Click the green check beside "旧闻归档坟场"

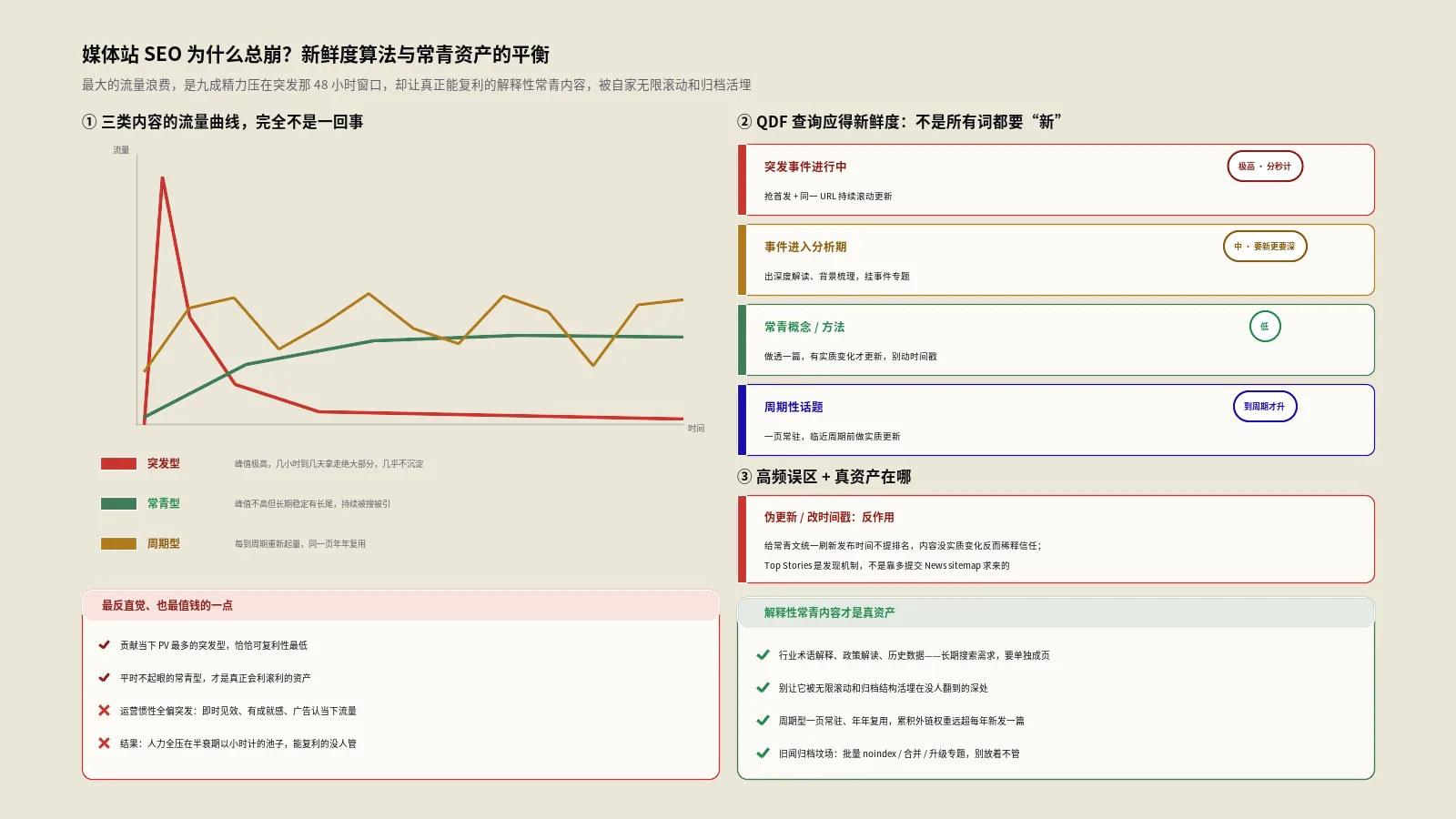click(763, 753)
